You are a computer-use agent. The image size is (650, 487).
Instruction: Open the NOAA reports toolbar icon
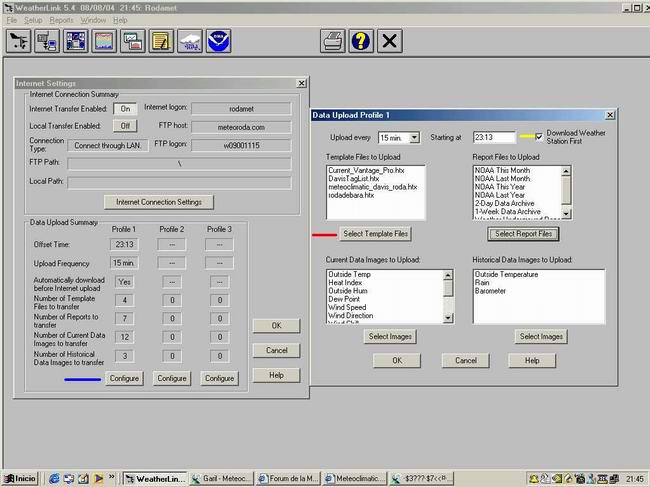(x=218, y=41)
